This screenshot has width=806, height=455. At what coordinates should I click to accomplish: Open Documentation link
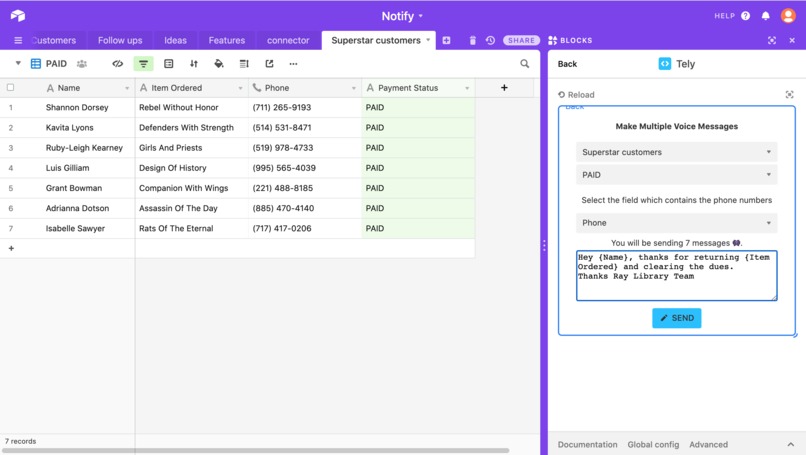(587, 444)
